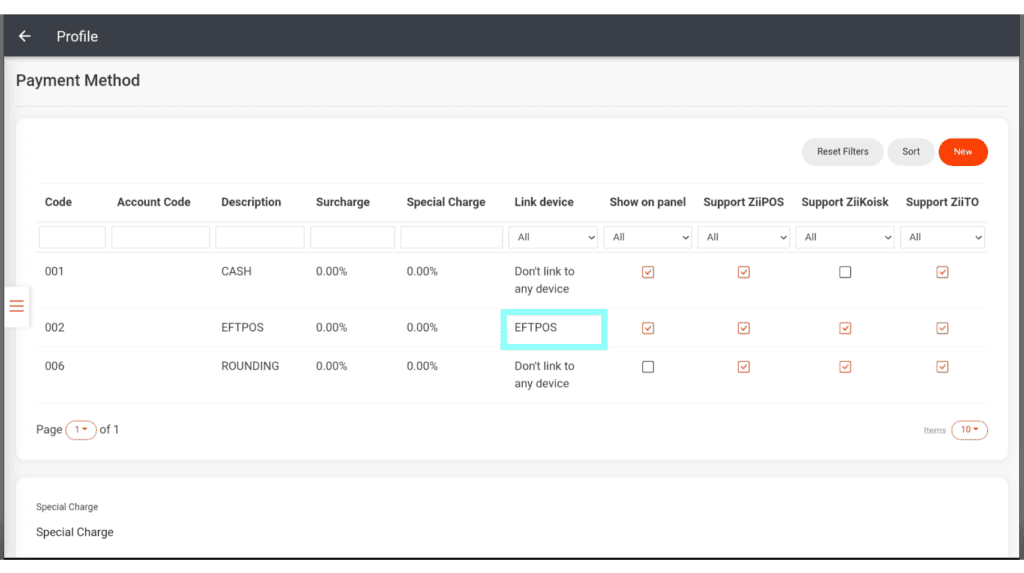Click the Surcharge column header
This screenshot has width=1024, height=573.
click(342, 202)
